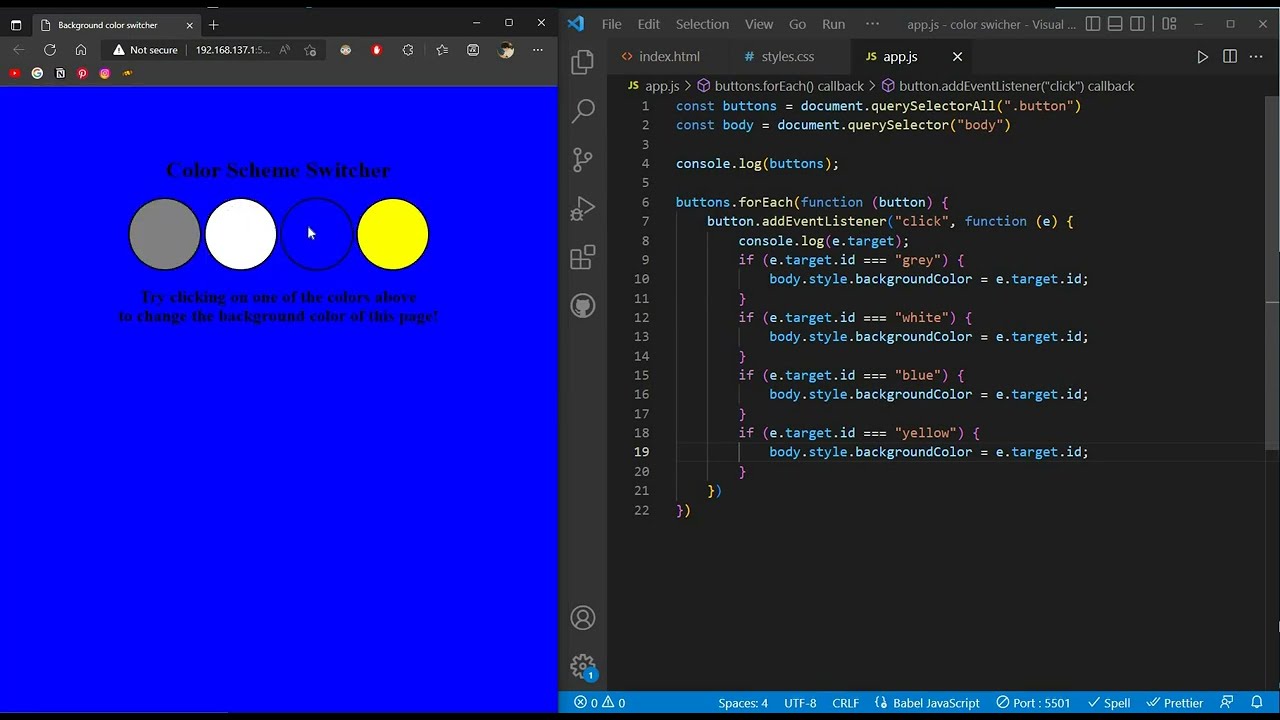
Task: Change line endings via CRLF
Action: [x=845, y=703]
